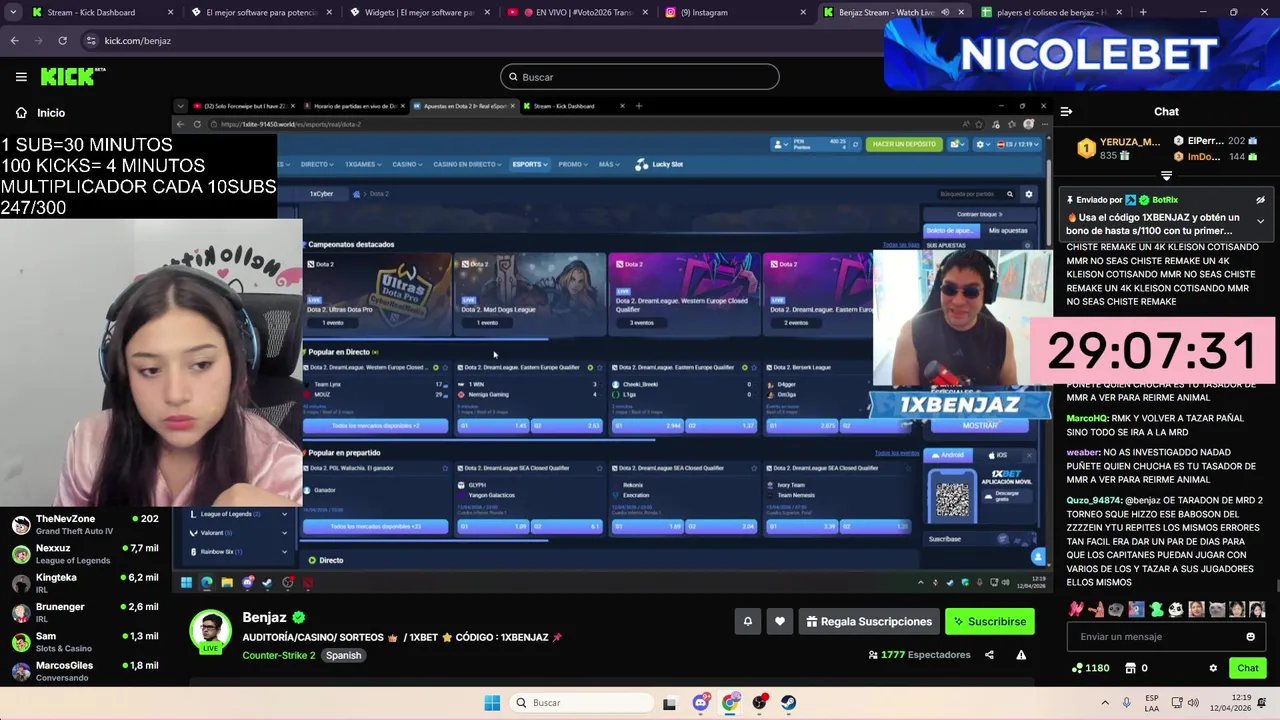Hide the pinned BotRix message
The height and width of the screenshot is (720, 1280).
1260,200
